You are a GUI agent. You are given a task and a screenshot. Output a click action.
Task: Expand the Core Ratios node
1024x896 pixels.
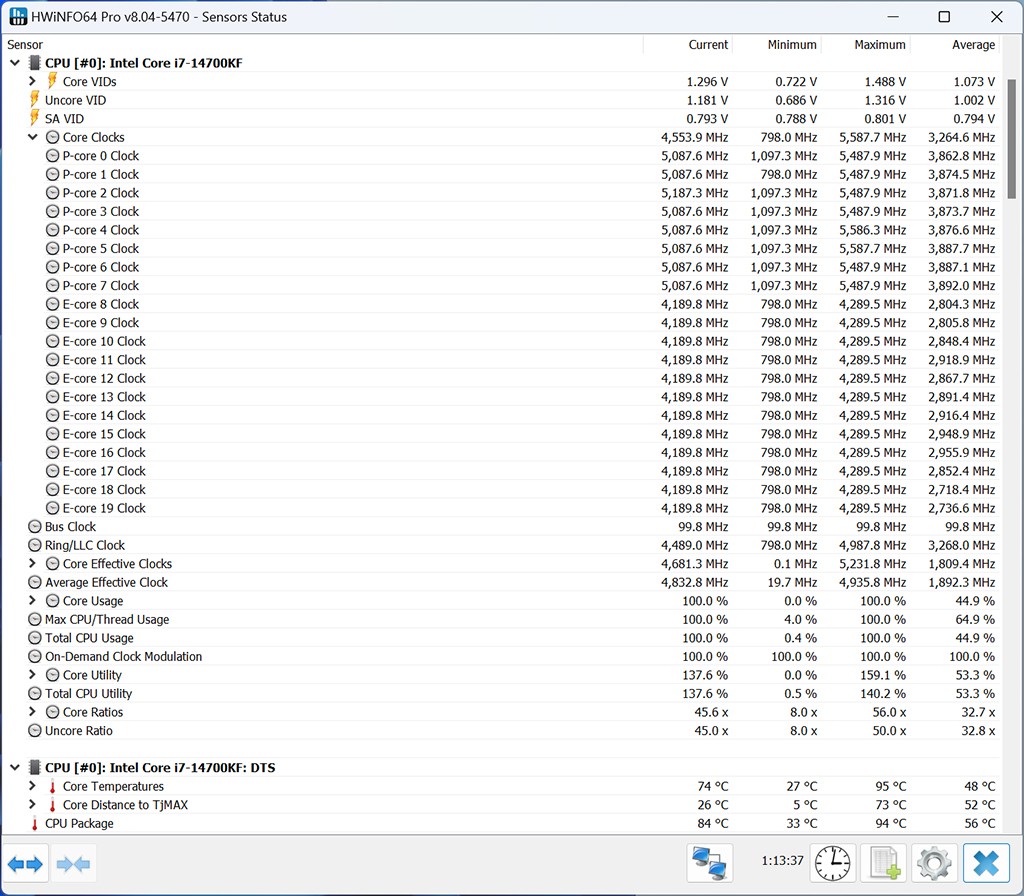[32, 712]
